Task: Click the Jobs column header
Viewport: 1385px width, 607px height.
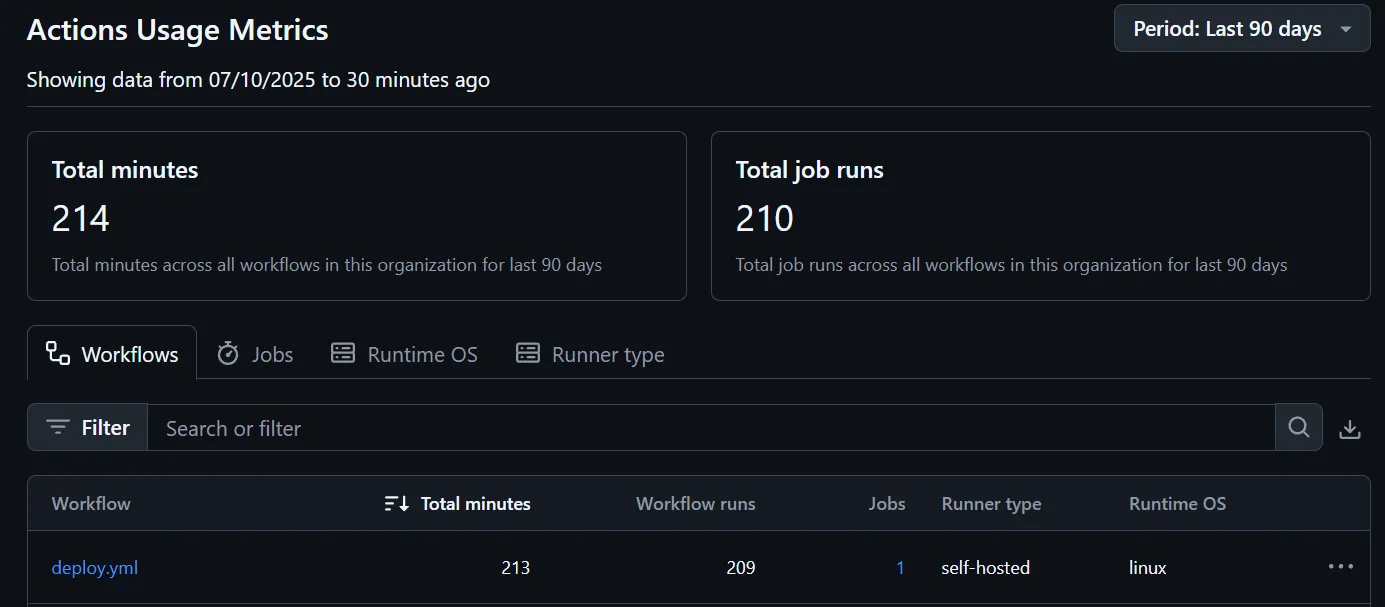Action: tap(887, 504)
